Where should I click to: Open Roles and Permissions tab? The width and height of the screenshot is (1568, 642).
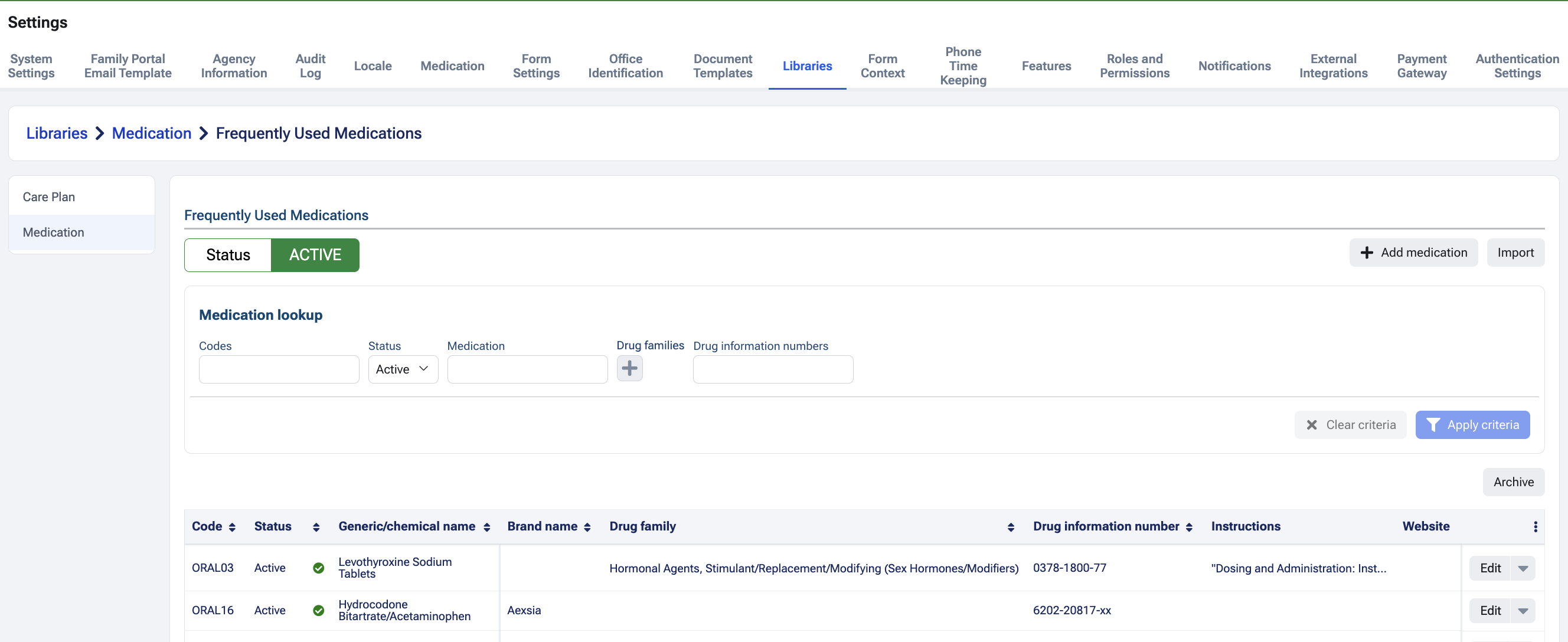pyautogui.click(x=1134, y=65)
